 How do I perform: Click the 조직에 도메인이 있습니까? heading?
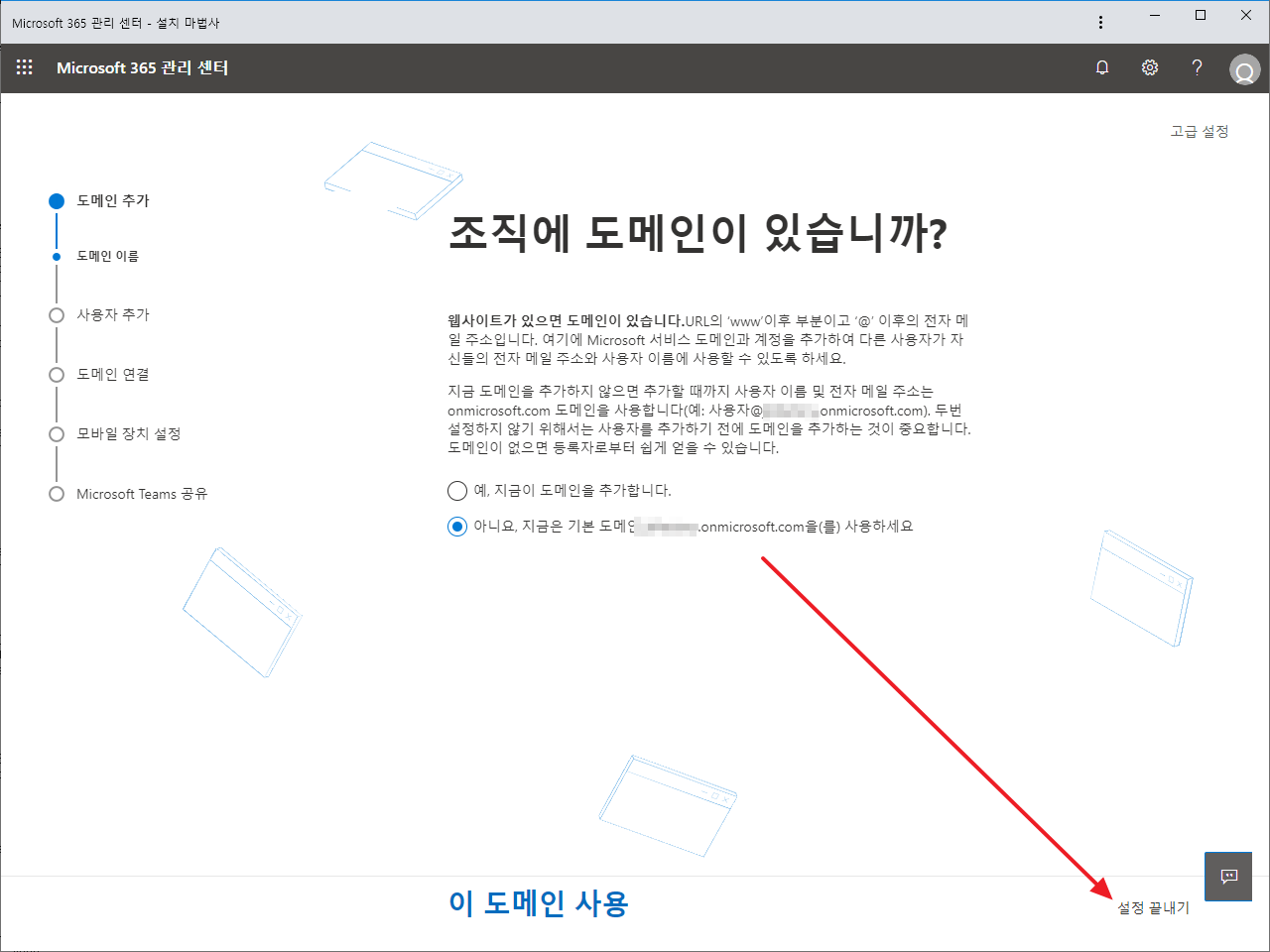point(698,234)
